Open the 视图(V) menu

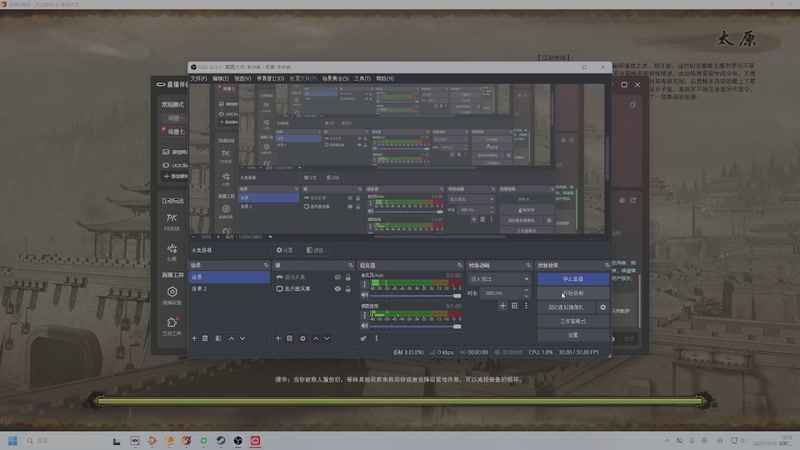(x=242, y=79)
